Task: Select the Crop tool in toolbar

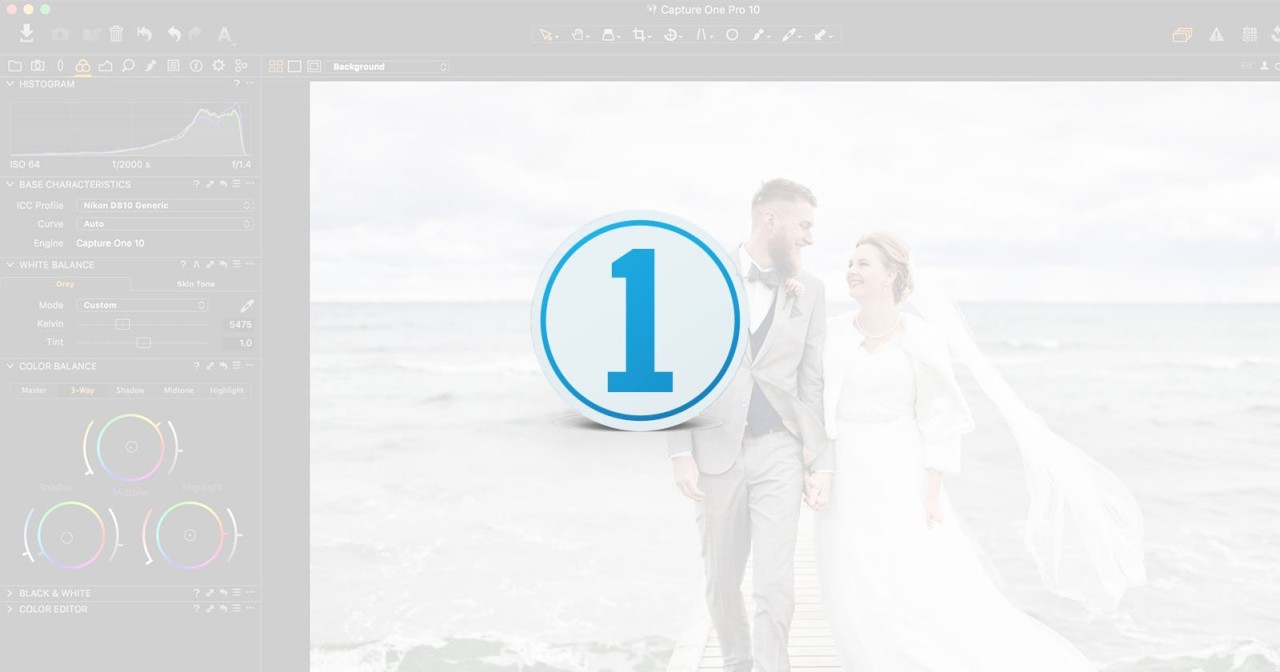Action: (x=638, y=35)
